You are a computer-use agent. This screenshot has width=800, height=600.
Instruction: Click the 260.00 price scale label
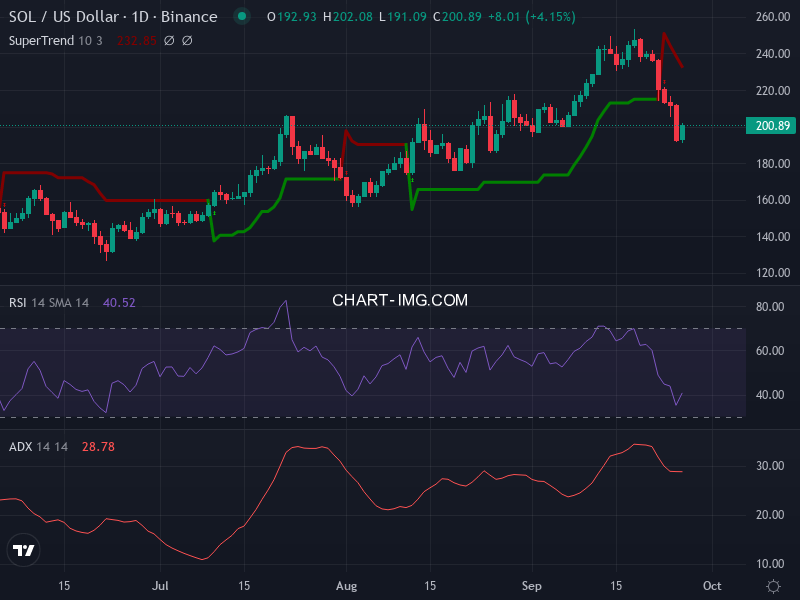[773, 18]
